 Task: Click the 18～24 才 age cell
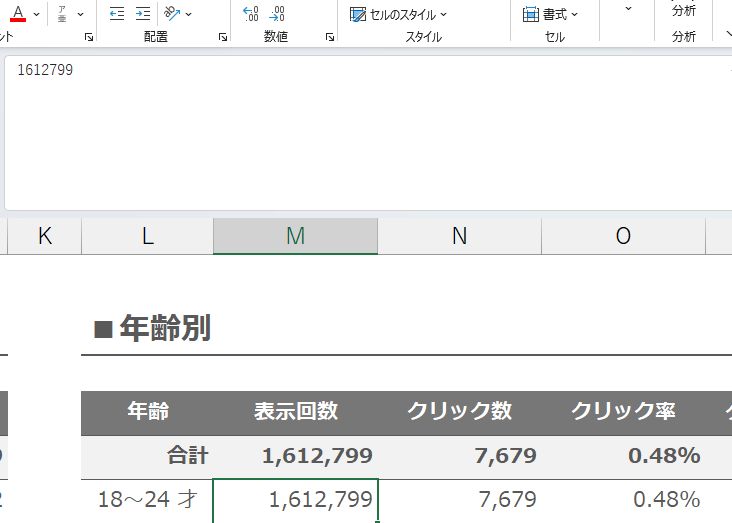point(147,499)
